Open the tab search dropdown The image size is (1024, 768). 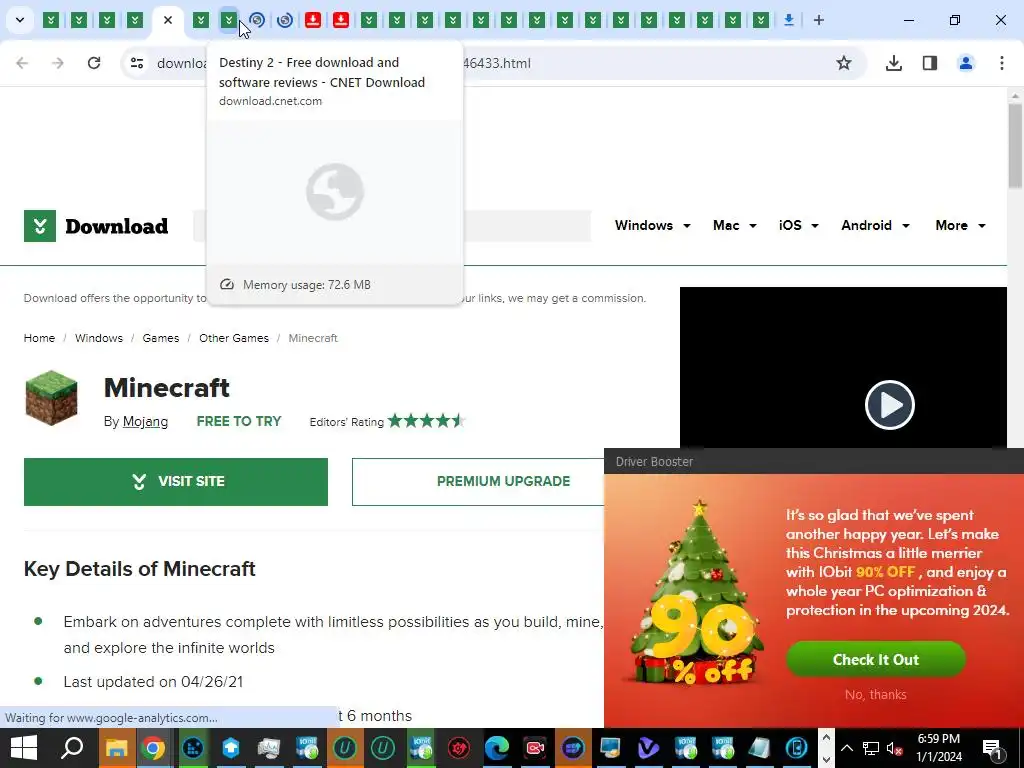pos(20,20)
